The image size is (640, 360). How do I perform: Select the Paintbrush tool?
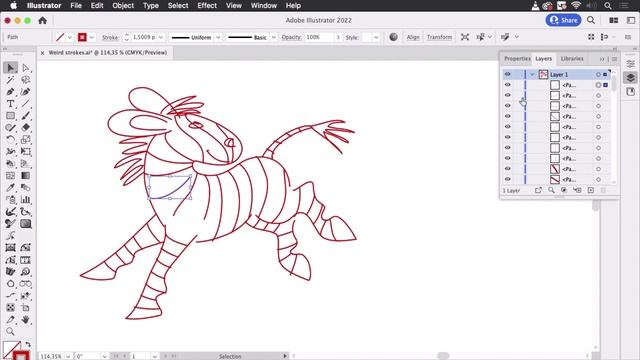click(x=26, y=116)
